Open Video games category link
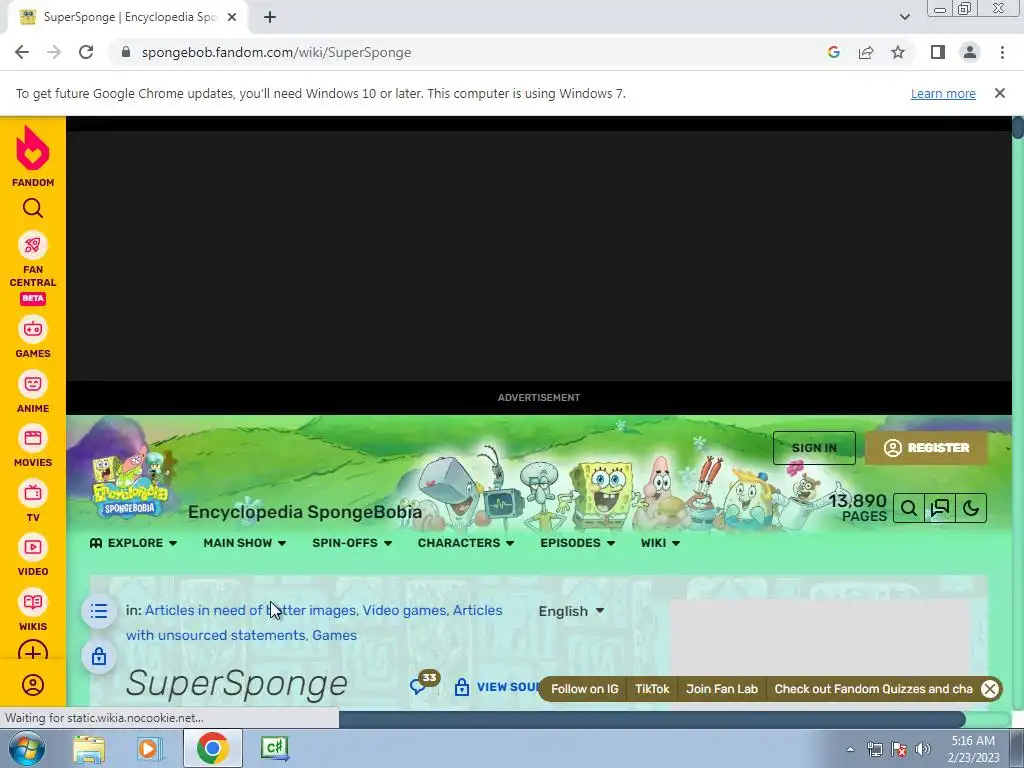 404,610
